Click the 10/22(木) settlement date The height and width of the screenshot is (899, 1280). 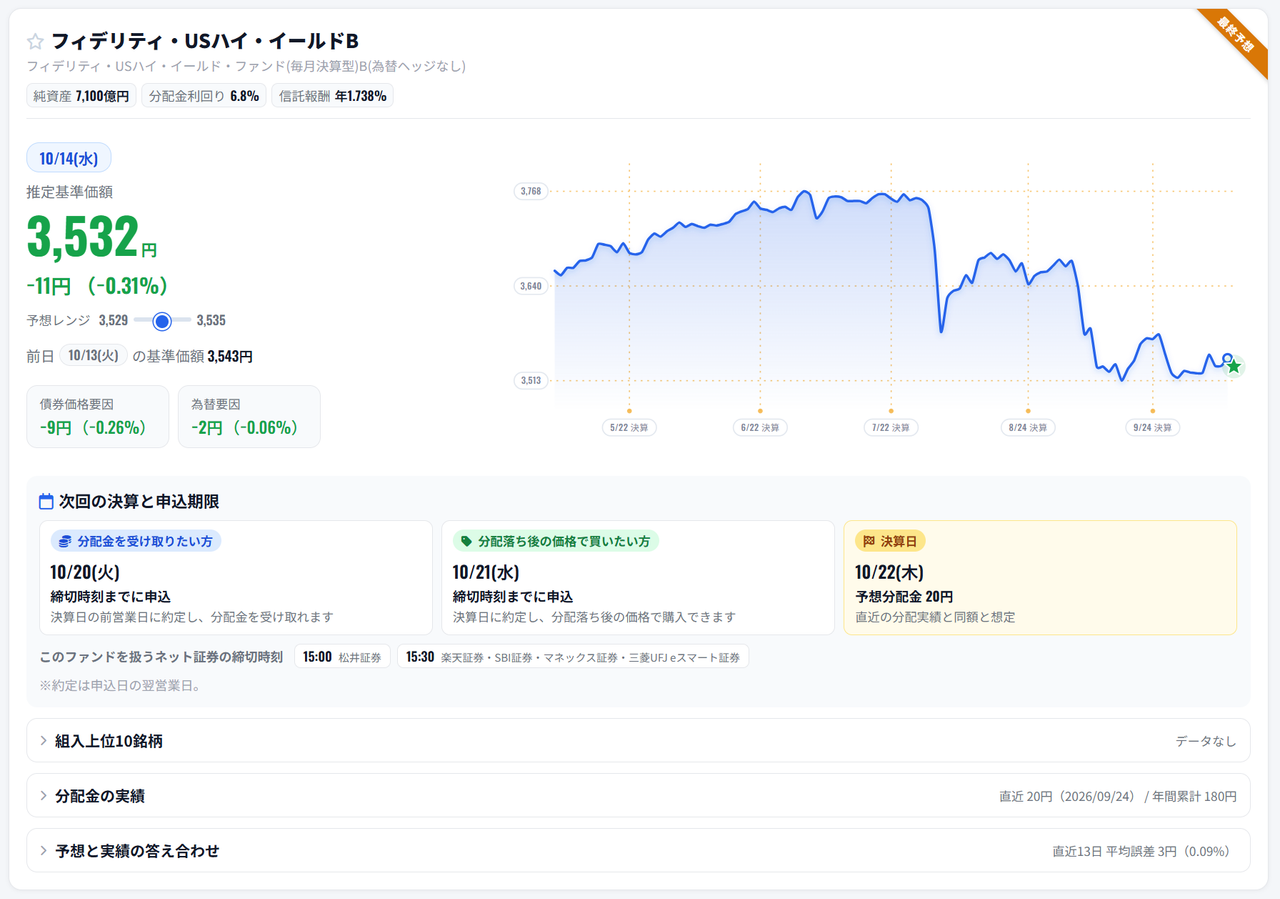(890, 572)
